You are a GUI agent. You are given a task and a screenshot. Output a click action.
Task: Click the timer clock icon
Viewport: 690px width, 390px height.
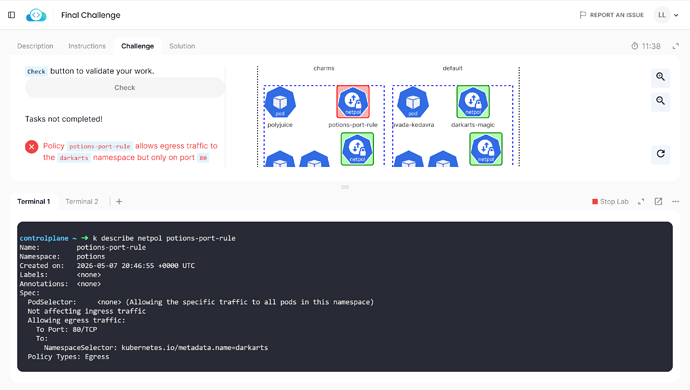click(635, 46)
